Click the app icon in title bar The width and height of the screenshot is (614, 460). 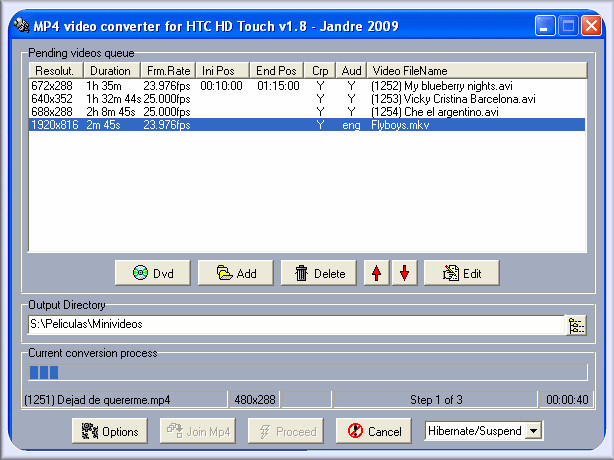point(21,25)
